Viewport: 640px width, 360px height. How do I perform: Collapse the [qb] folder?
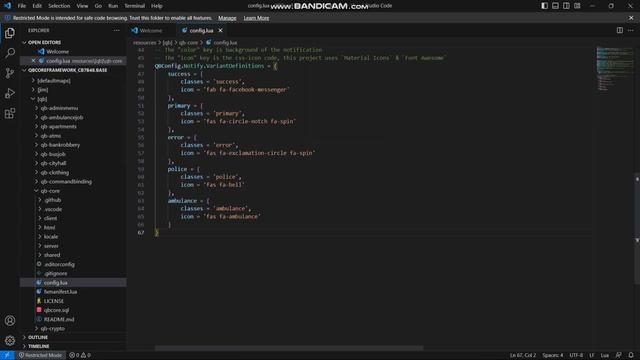(42, 99)
